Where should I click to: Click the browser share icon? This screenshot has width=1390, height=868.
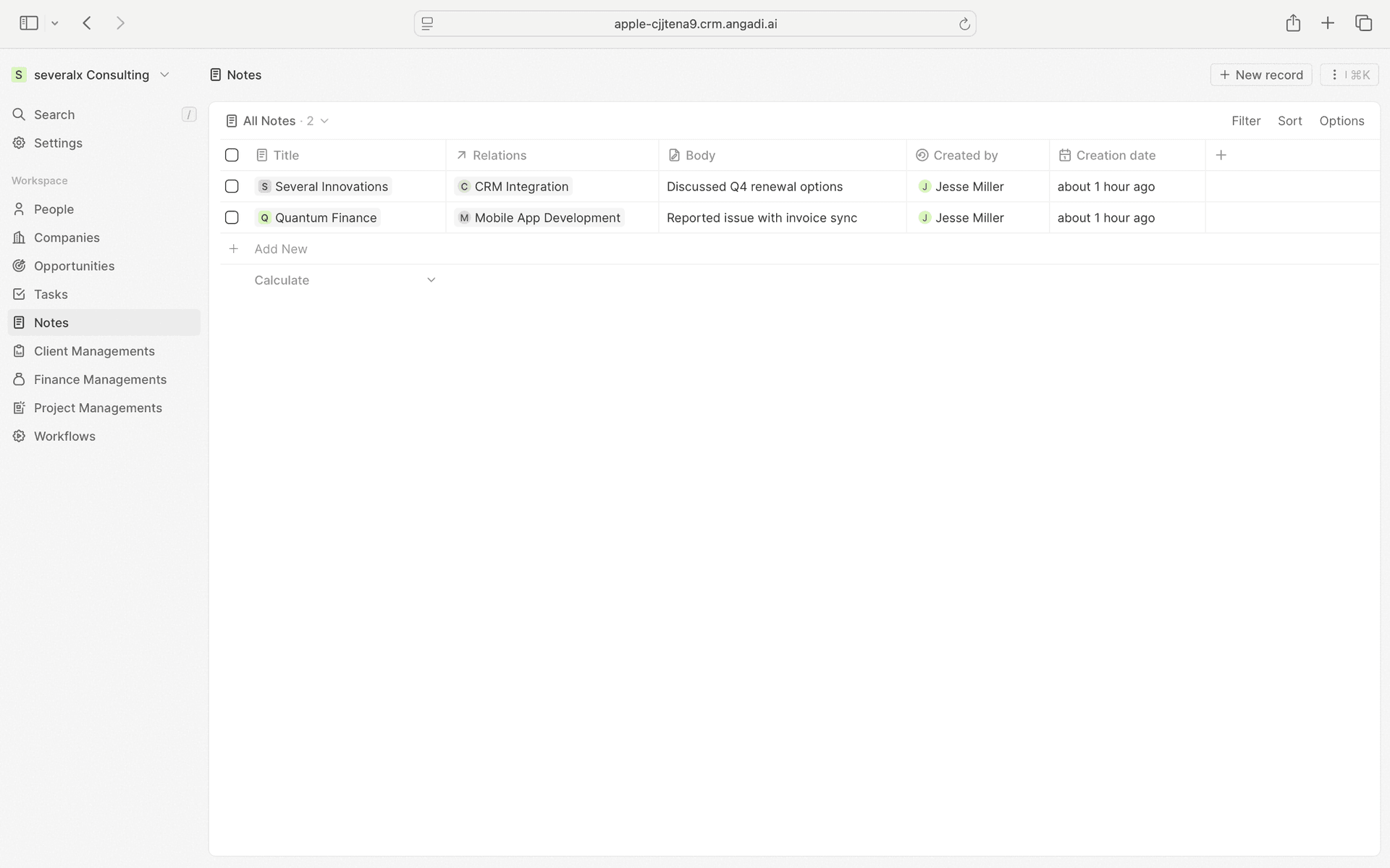1293,23
